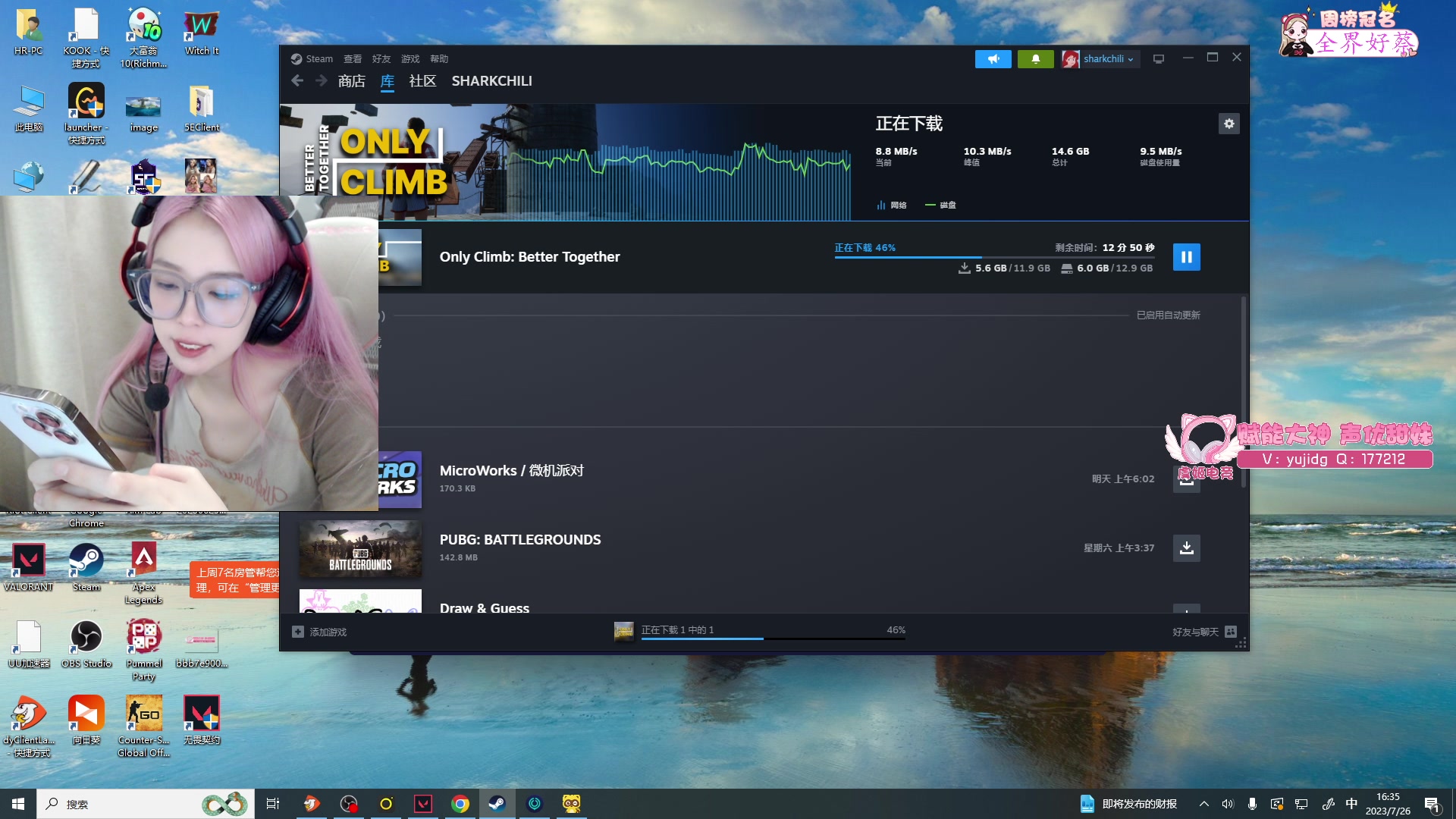Screen dimensions: 1456x819
Task: Open the 即将发布的财报 news widget
Action: point(1128,804)
